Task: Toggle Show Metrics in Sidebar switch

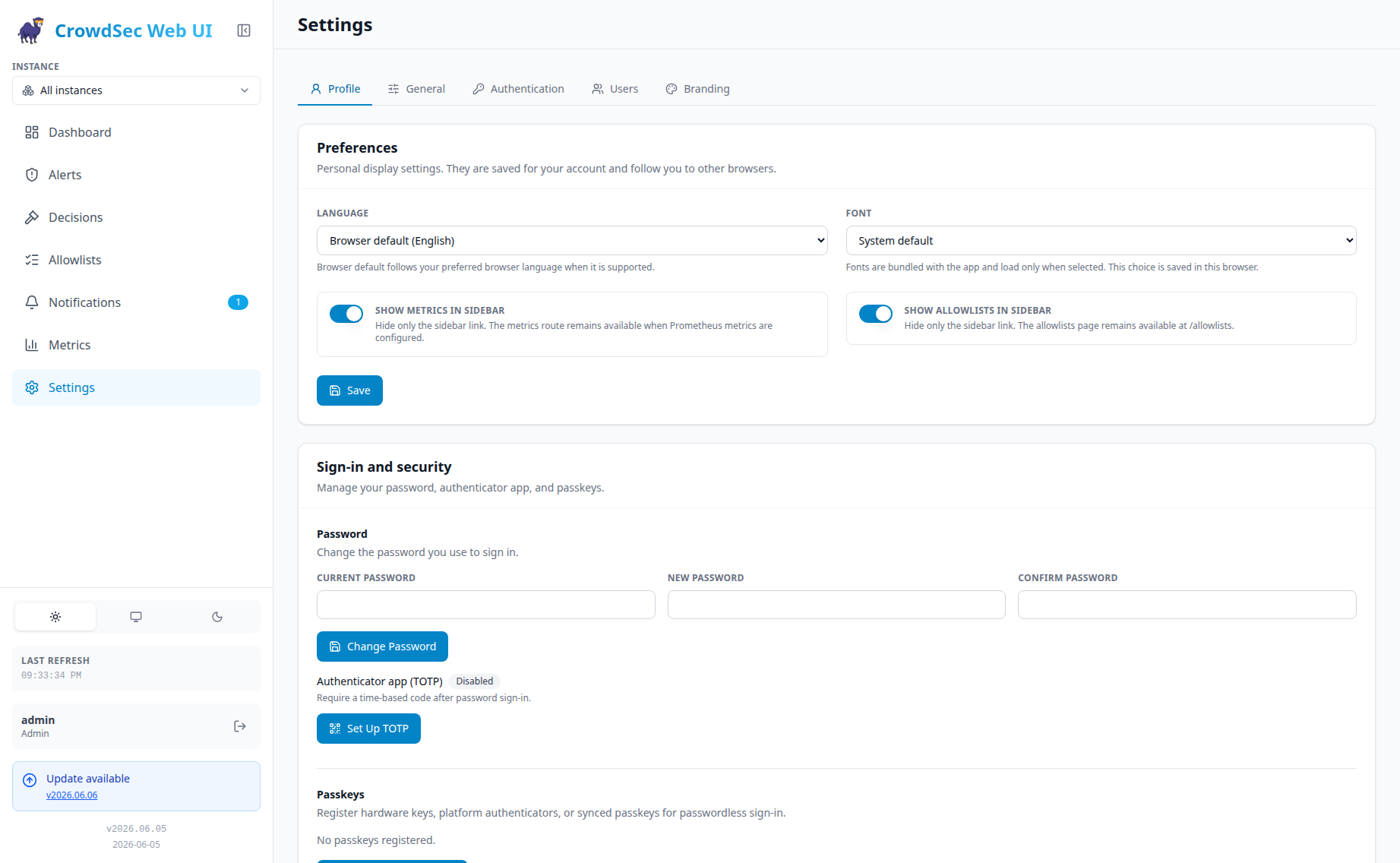Action: pos(346,314)
